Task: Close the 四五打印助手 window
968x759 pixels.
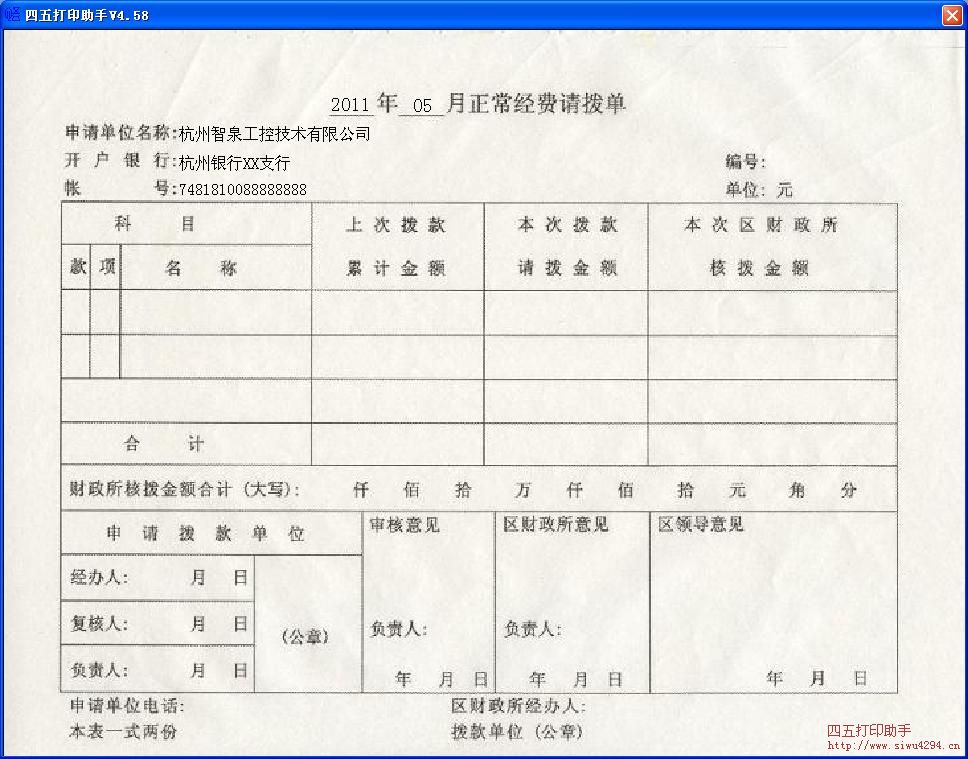Action: (x=952, y=14)
